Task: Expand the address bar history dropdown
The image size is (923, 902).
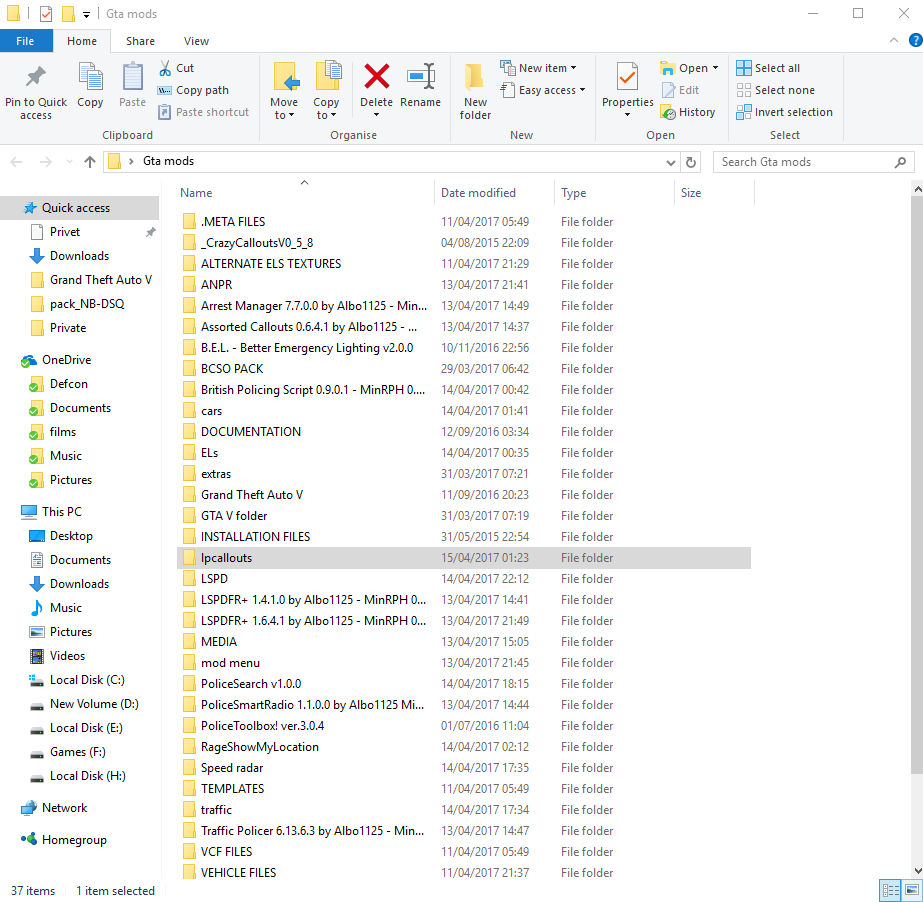Action: (670, 163)
